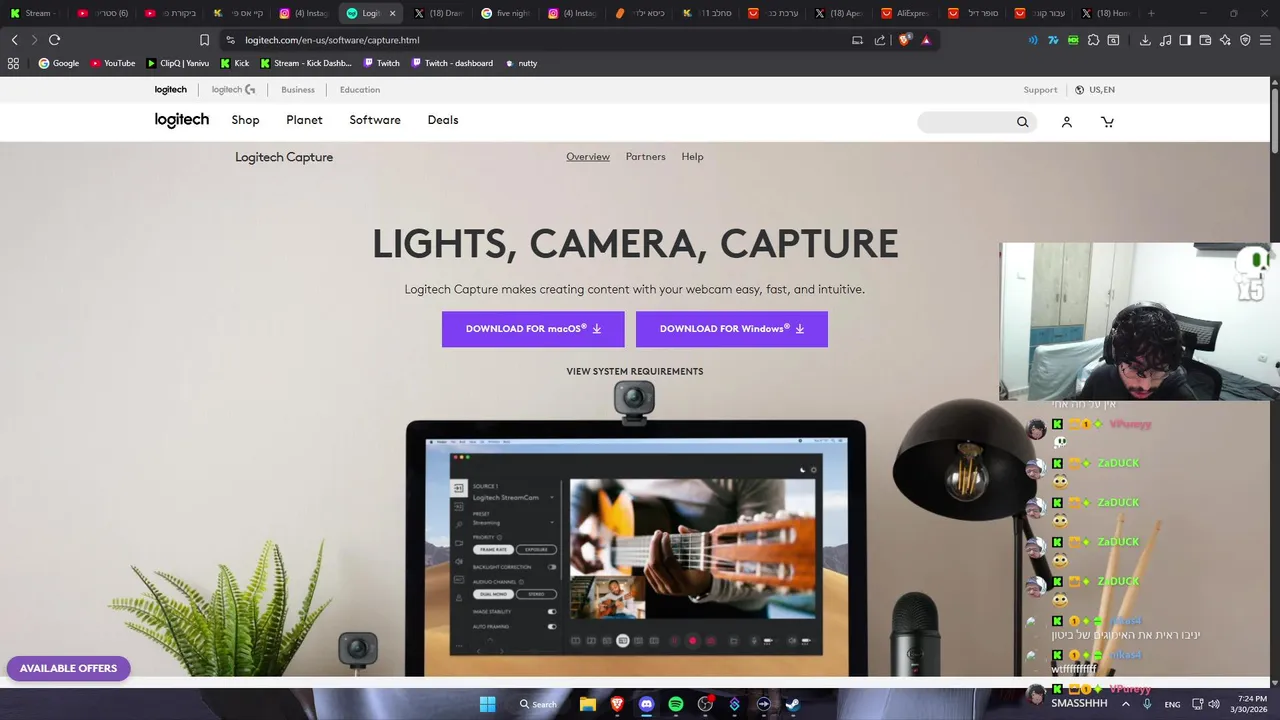Open the Brave Wallet icon
The width and height of the screenshot is (1280, 720).
point(1205,40)
